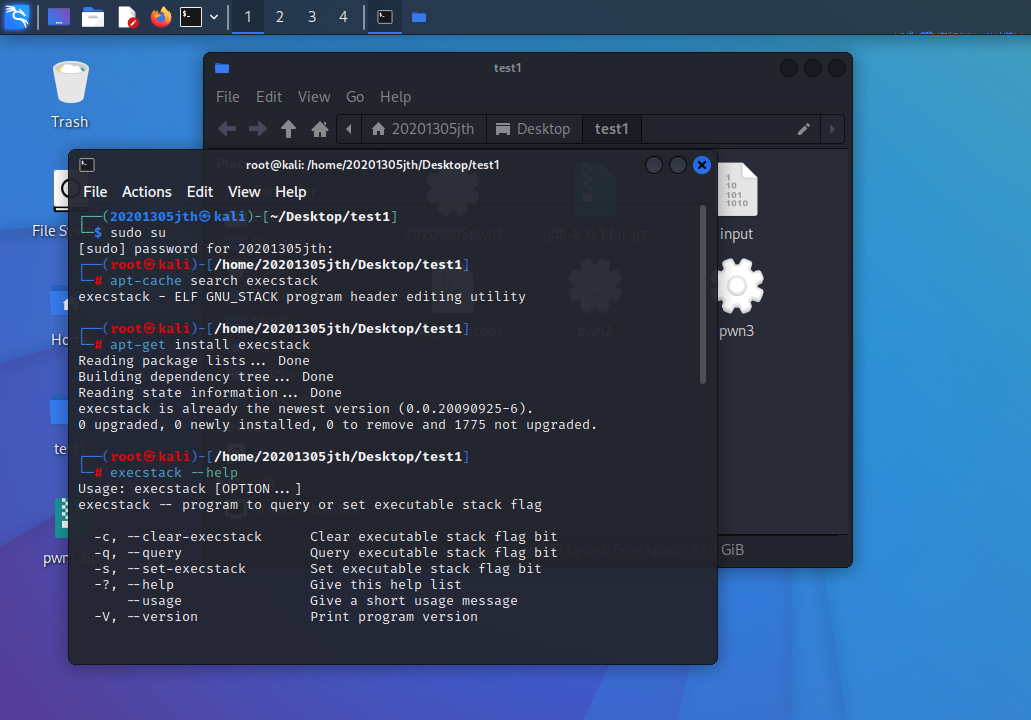The width and height of the screenshot is (1031, 720).
Task: Click the terminal window title icon
Action: click(87, 164)
